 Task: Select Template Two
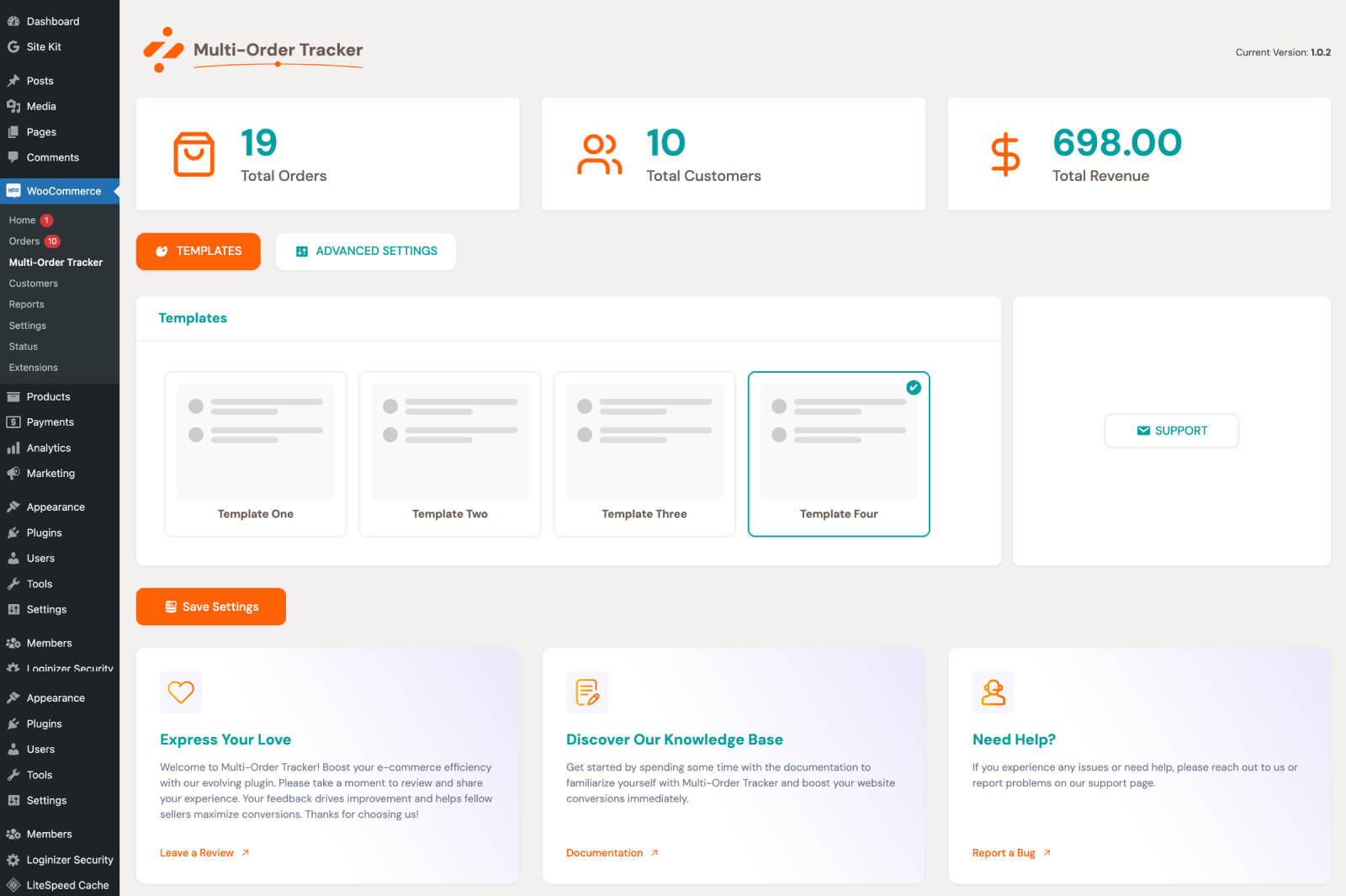tap(449, 454)
